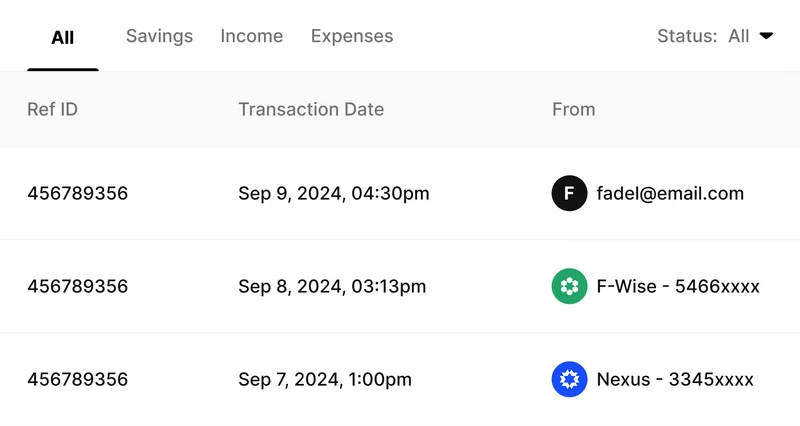Click the black F avatar icon
This screenshot has width=800, height=426.
569,193
